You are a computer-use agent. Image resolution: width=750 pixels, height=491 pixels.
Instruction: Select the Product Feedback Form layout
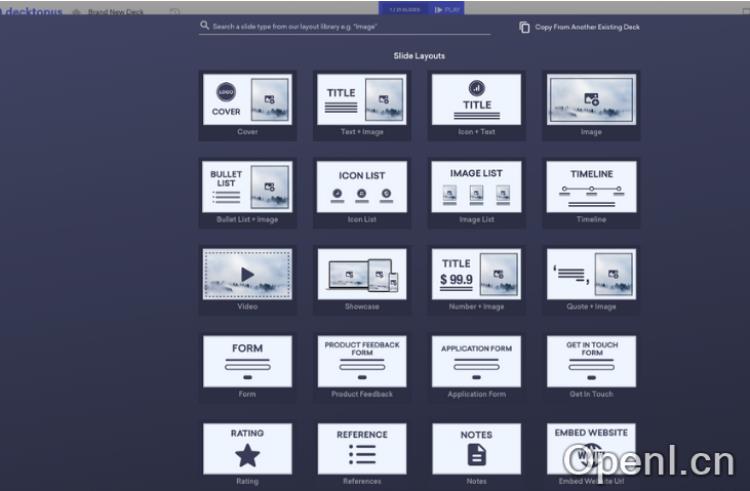pyautogui.click(x=361, y=361)
